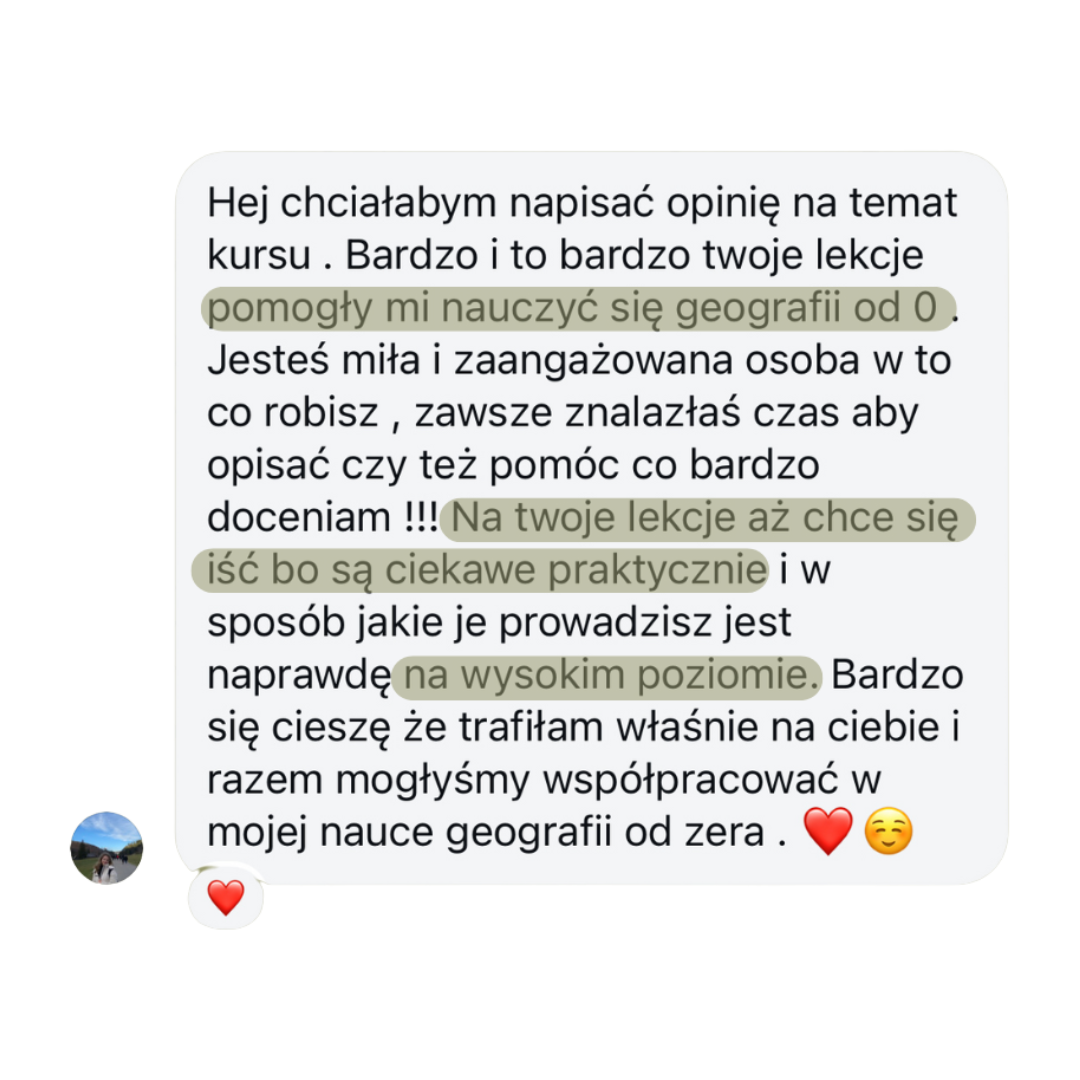Select highlighted text "Na twoje lekcje aż chce się"
This screenshot has height=1080, width=1080.
point(705,518)
